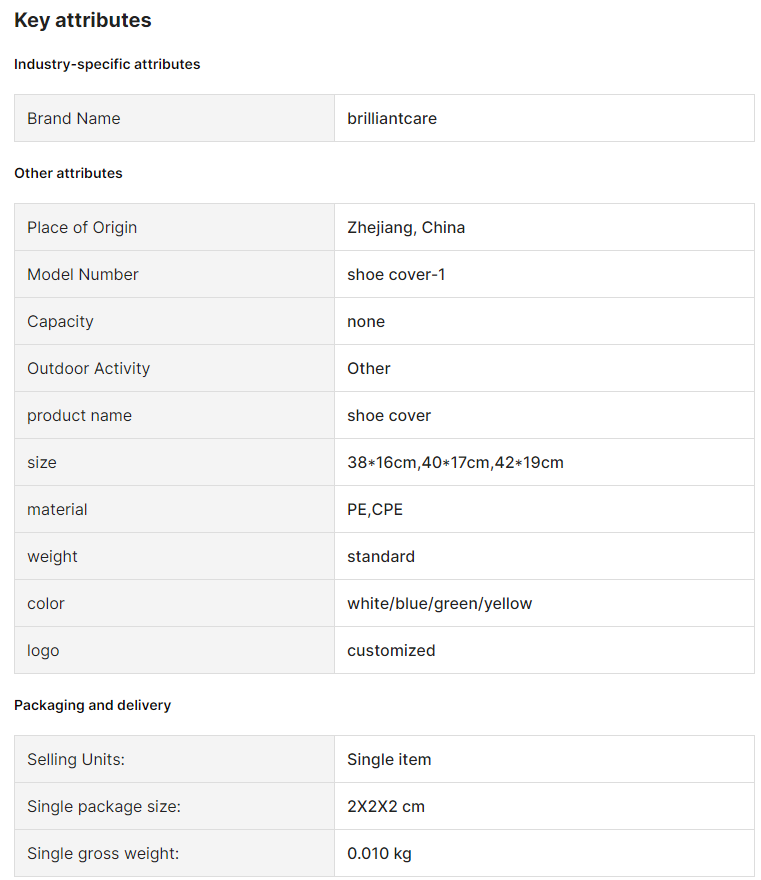Click the brilliantcare brand name value

pos(392,118)
